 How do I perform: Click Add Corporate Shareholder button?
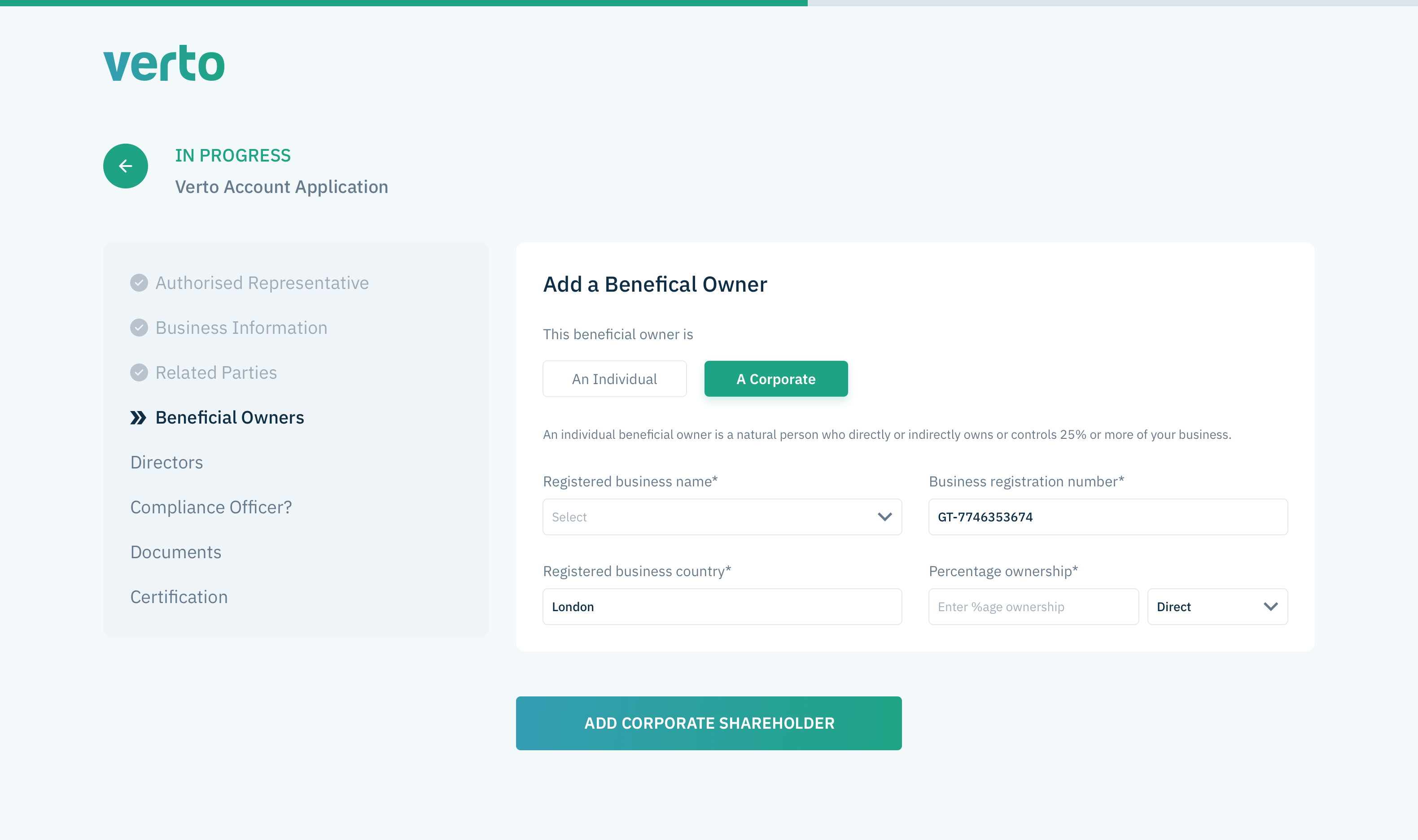pos(709,723)
